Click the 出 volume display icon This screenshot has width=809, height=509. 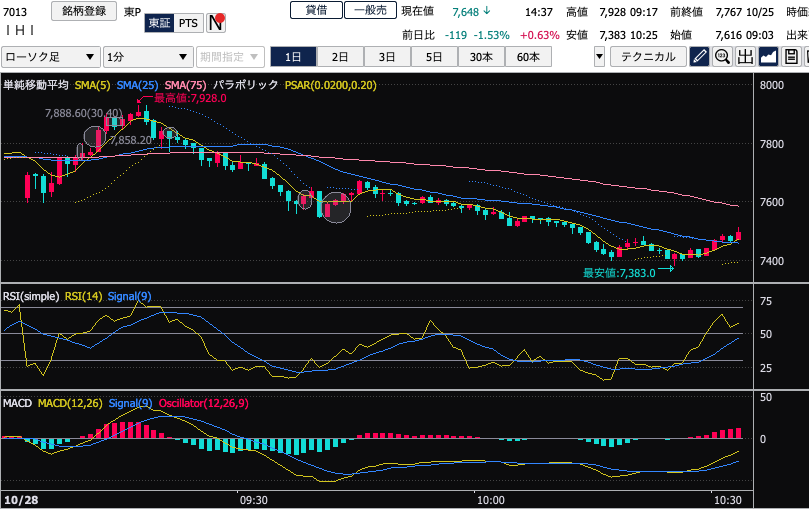pyautogui.click(x=745, y=57)
